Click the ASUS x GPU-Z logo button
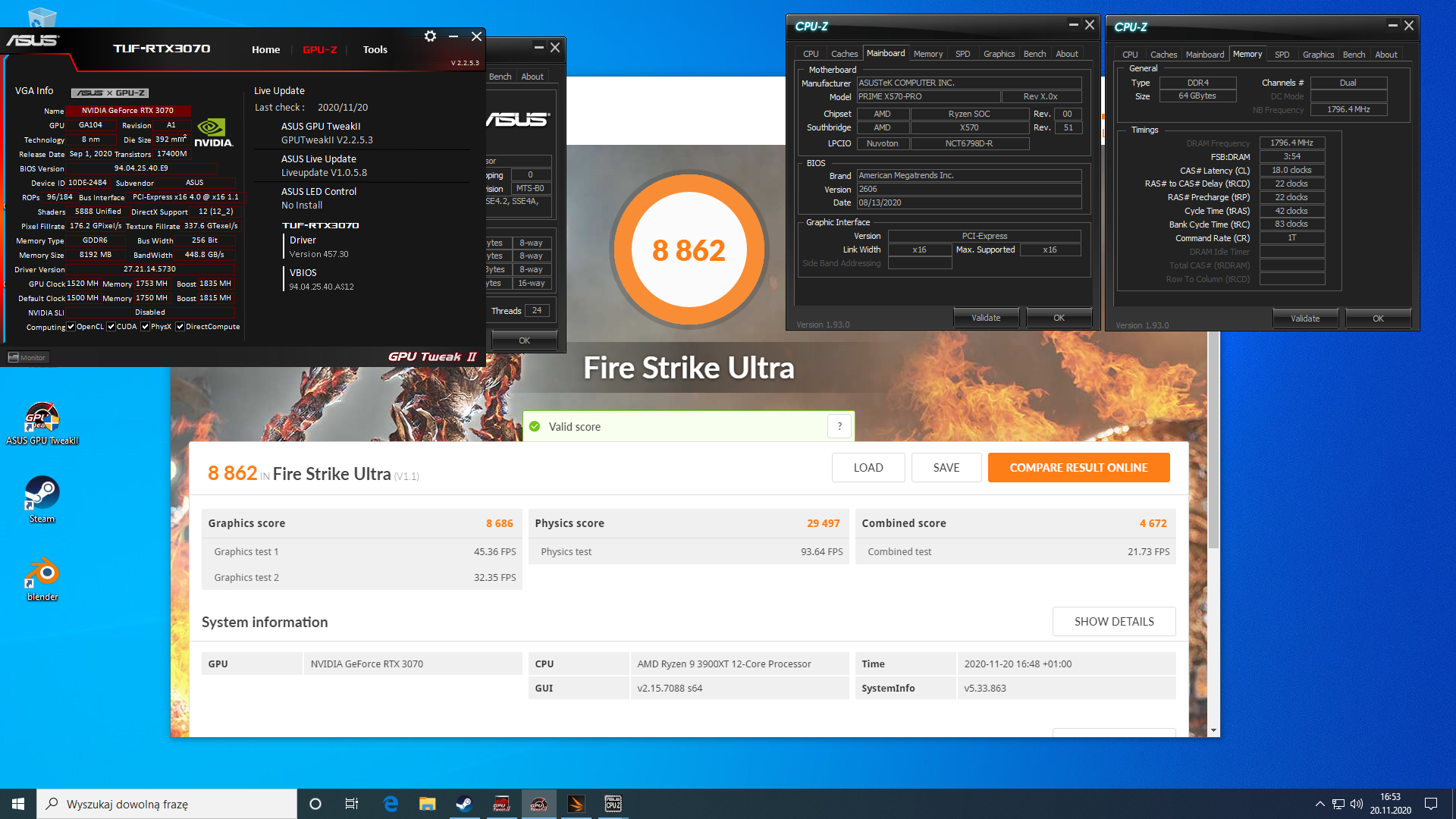Screen dimensions: 1456x819 (x=110, y=93)
